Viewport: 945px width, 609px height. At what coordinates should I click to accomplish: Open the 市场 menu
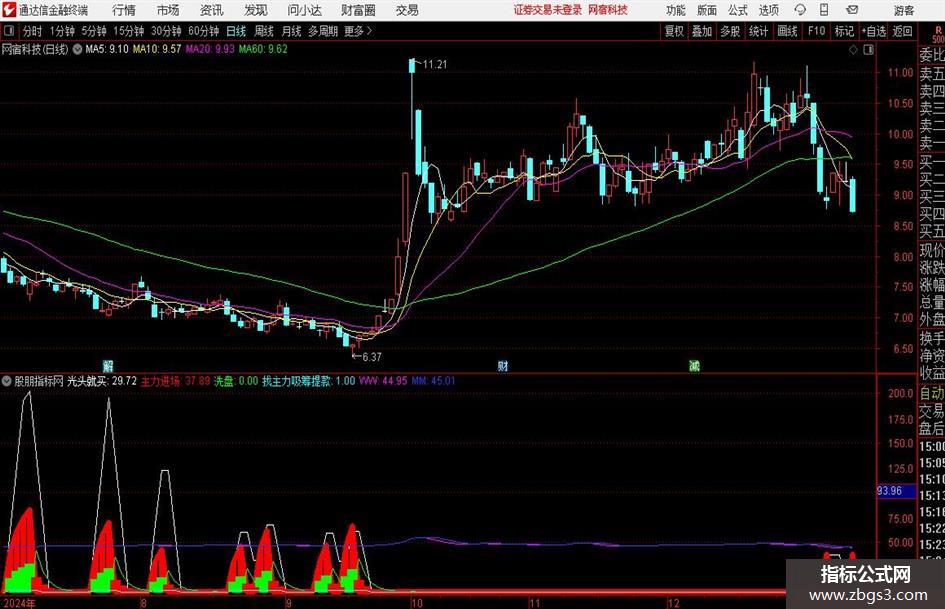pyautogui.click(x=168, y=10)
